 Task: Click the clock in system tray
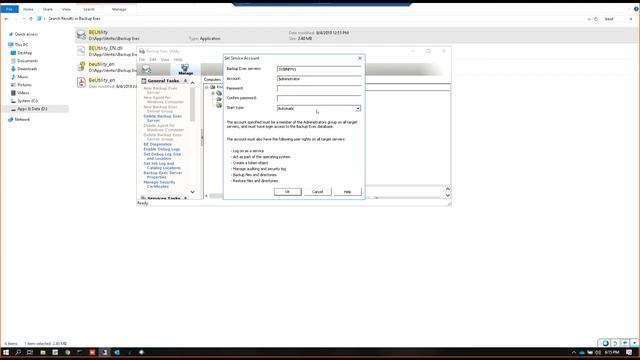click(612, 352)
